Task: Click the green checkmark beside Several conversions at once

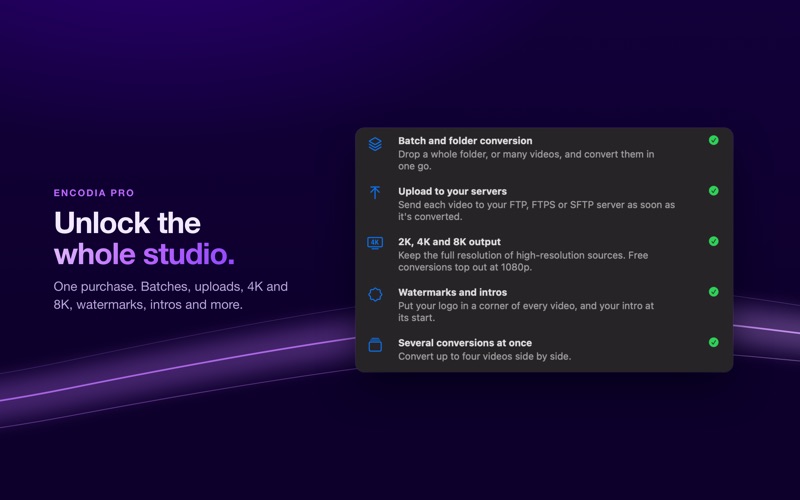Action: (713, 342)
